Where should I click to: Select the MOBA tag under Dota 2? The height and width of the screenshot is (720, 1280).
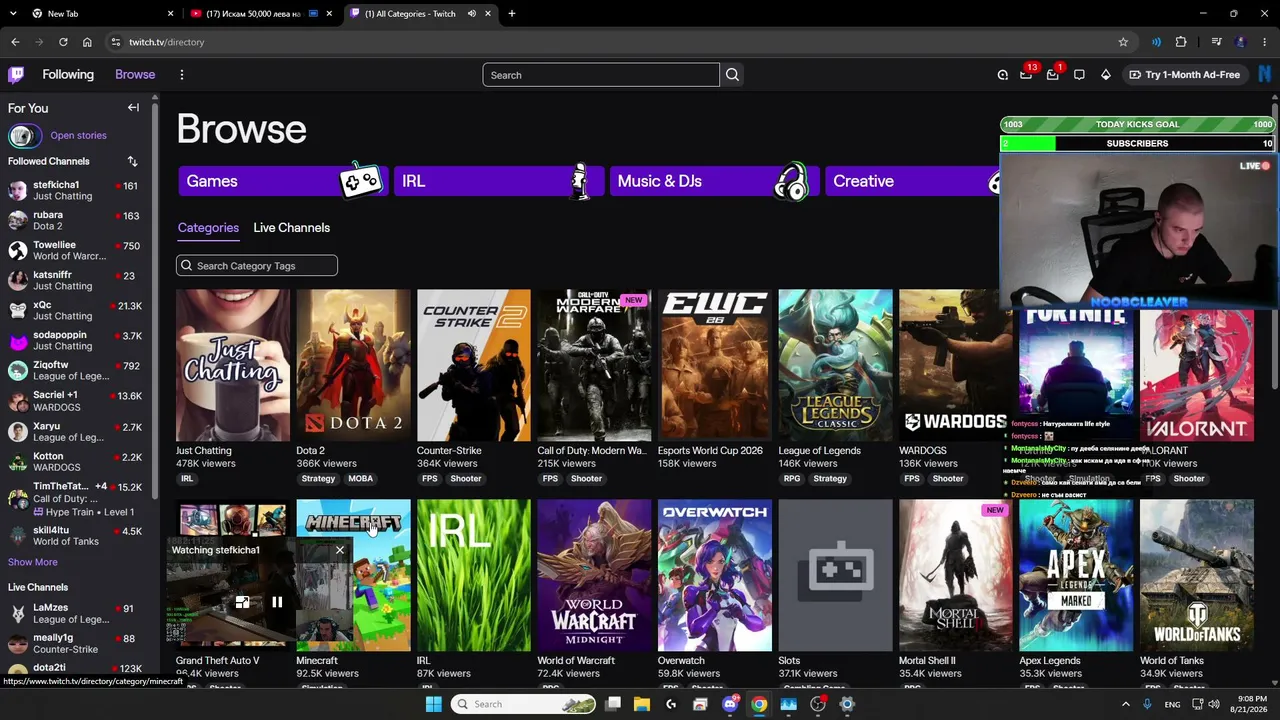[360, 479]
